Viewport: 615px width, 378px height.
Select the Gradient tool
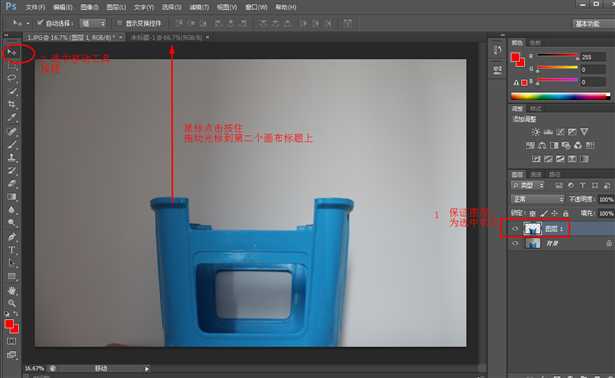point(12,197)
